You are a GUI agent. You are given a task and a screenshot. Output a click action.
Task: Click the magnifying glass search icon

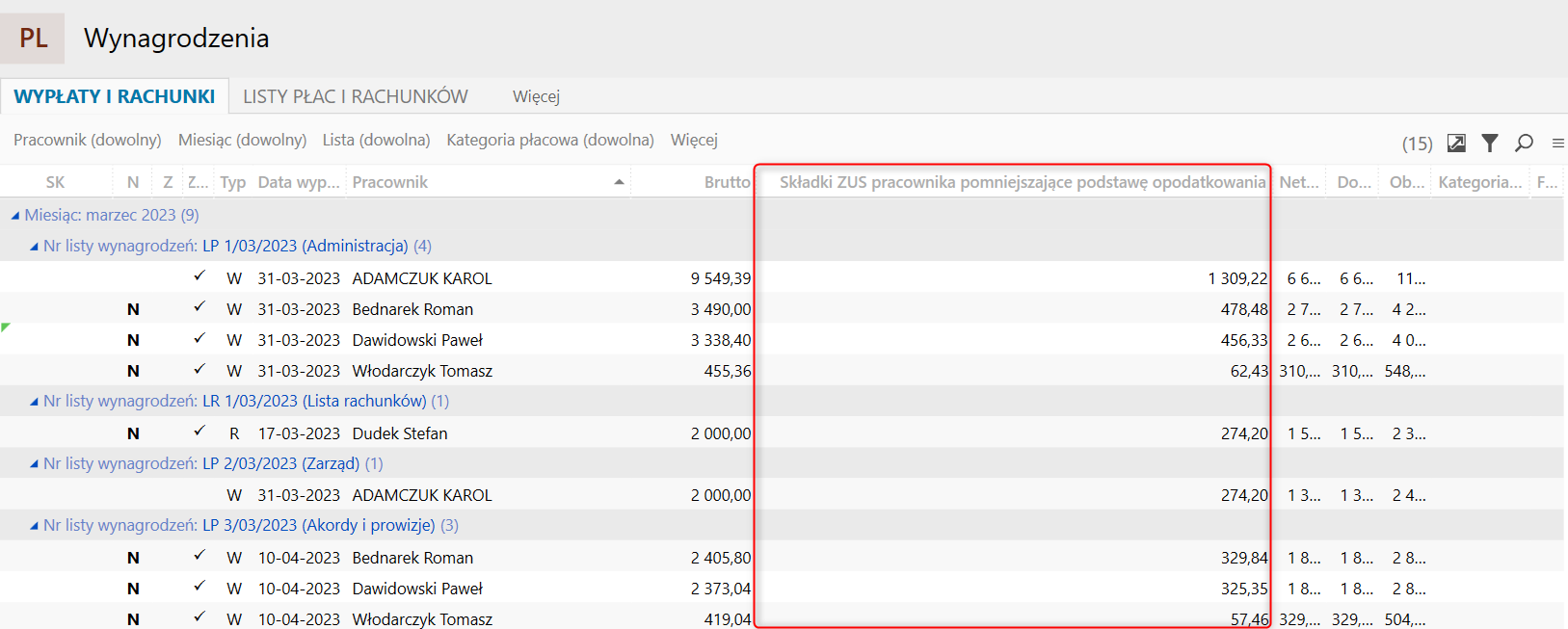tap(1524, 144)
